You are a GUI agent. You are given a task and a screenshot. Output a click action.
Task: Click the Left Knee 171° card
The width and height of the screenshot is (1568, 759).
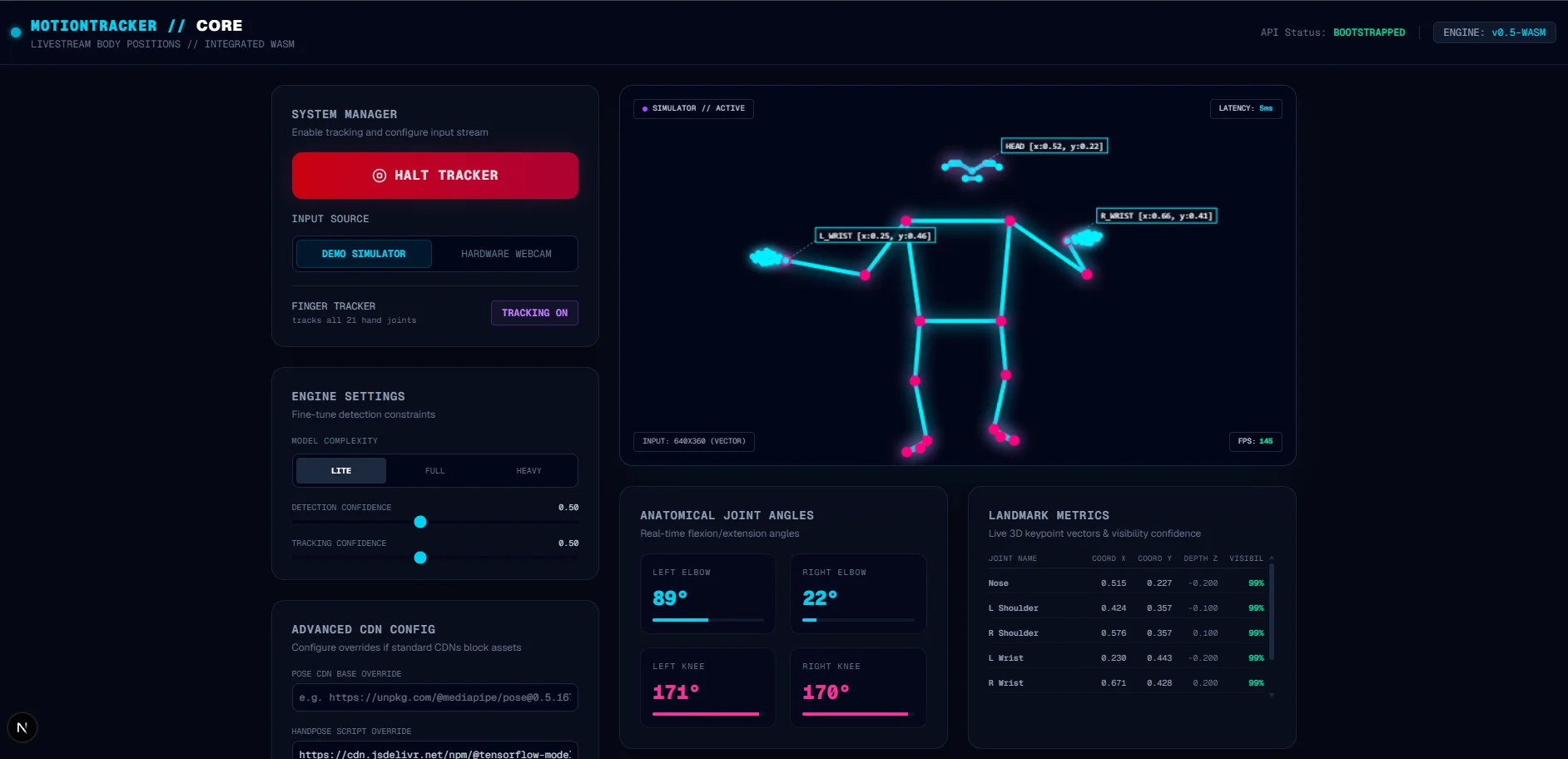[708, 688]
